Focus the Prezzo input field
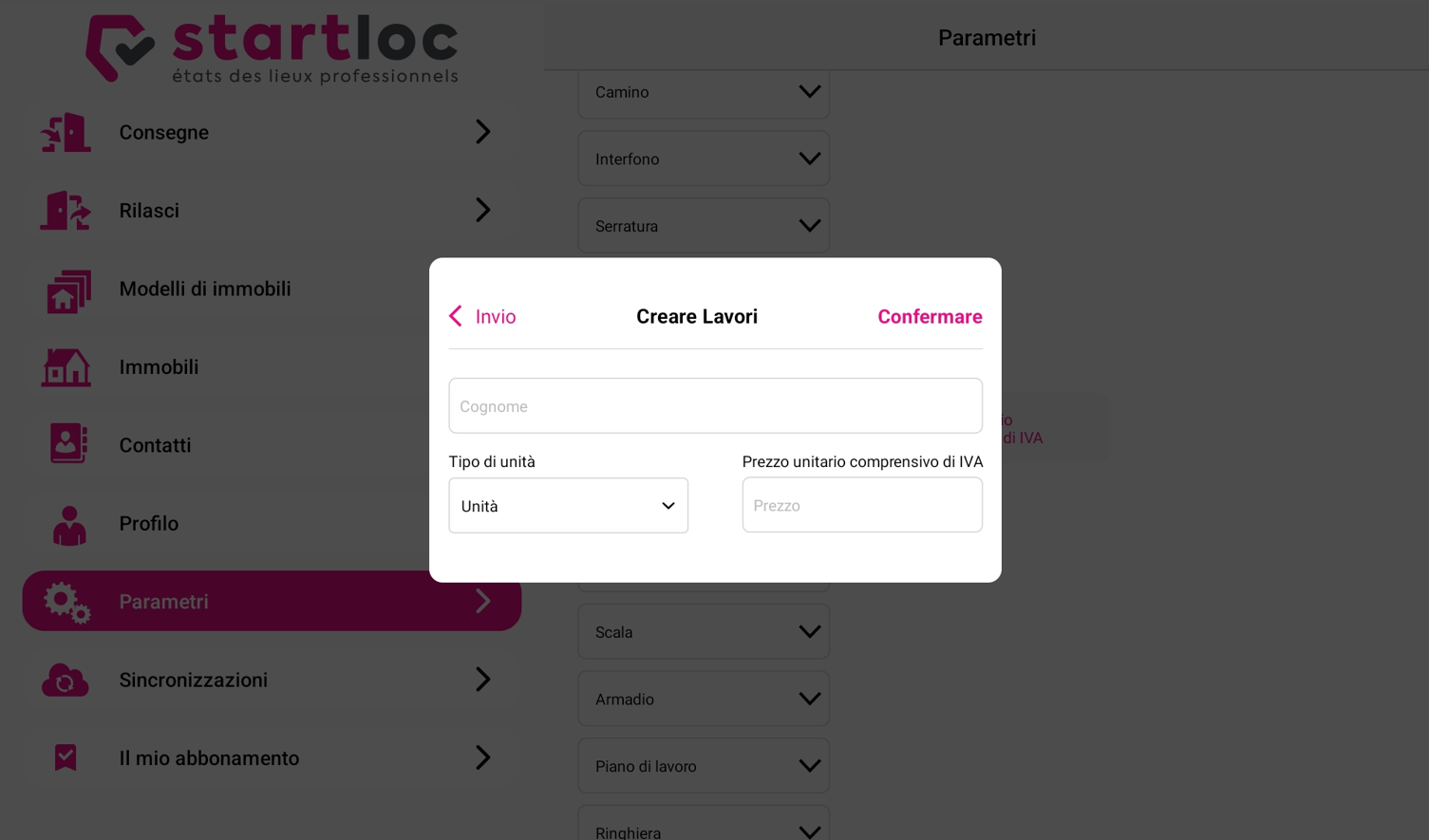 point(862,505)
